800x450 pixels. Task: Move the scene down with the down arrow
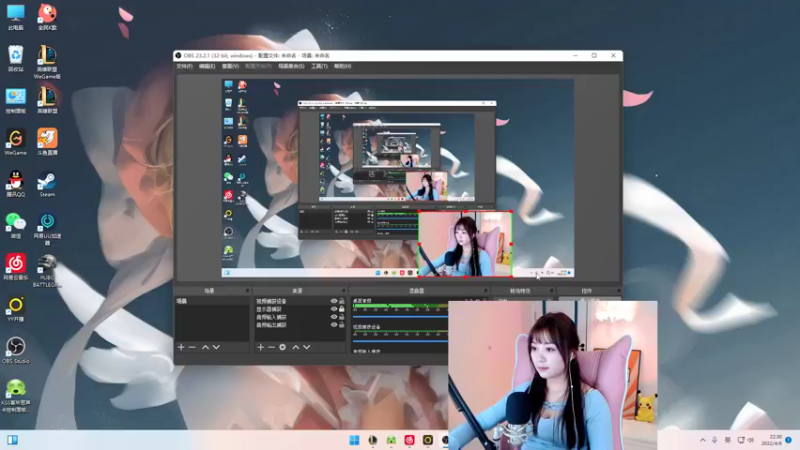[216, 347]
